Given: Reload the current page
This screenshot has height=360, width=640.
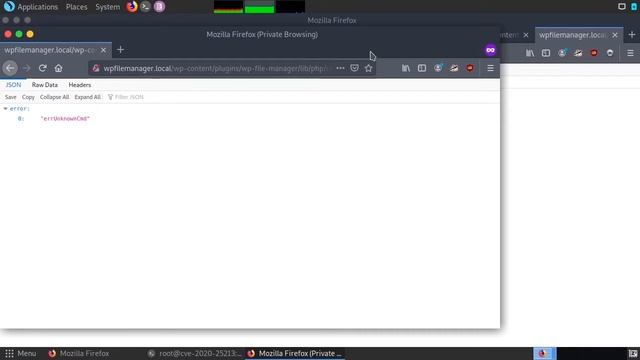Looking at the screenshot, I should point(42,68).
